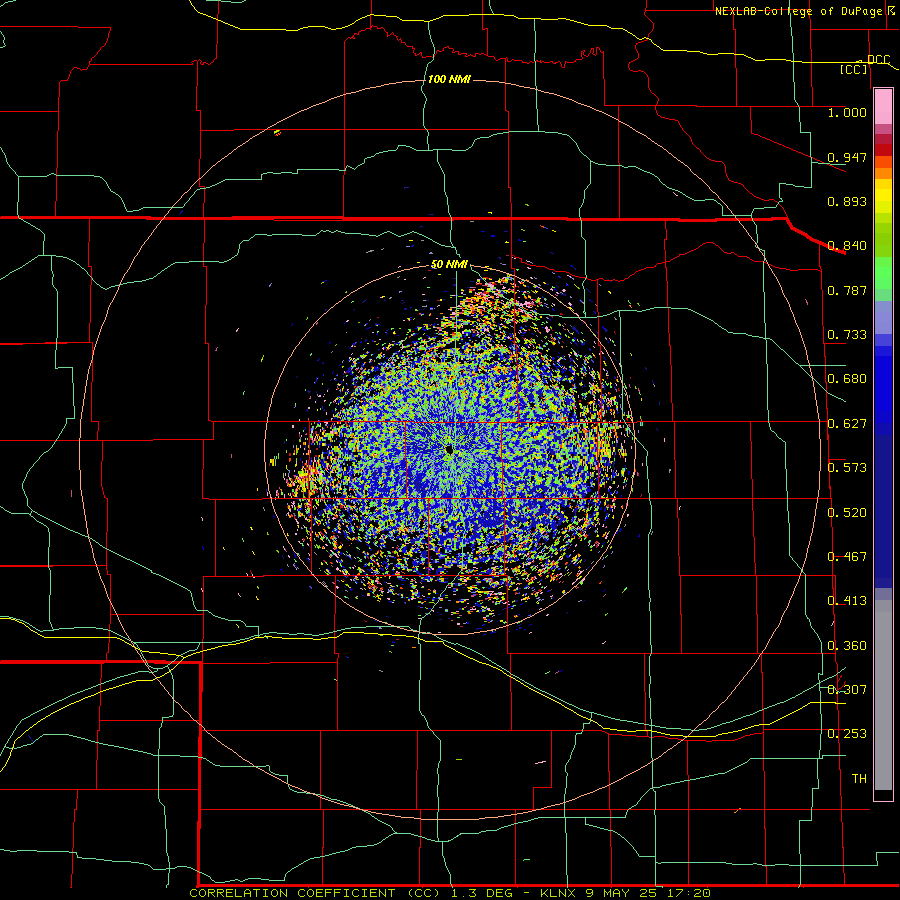900x900 pixels.
Task: Click the 0.733 color scale label
Action: click(847, 335)
